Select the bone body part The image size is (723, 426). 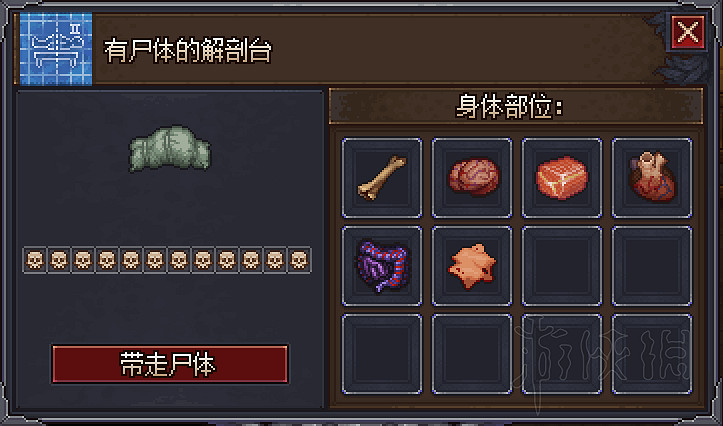tap(382, 178)
